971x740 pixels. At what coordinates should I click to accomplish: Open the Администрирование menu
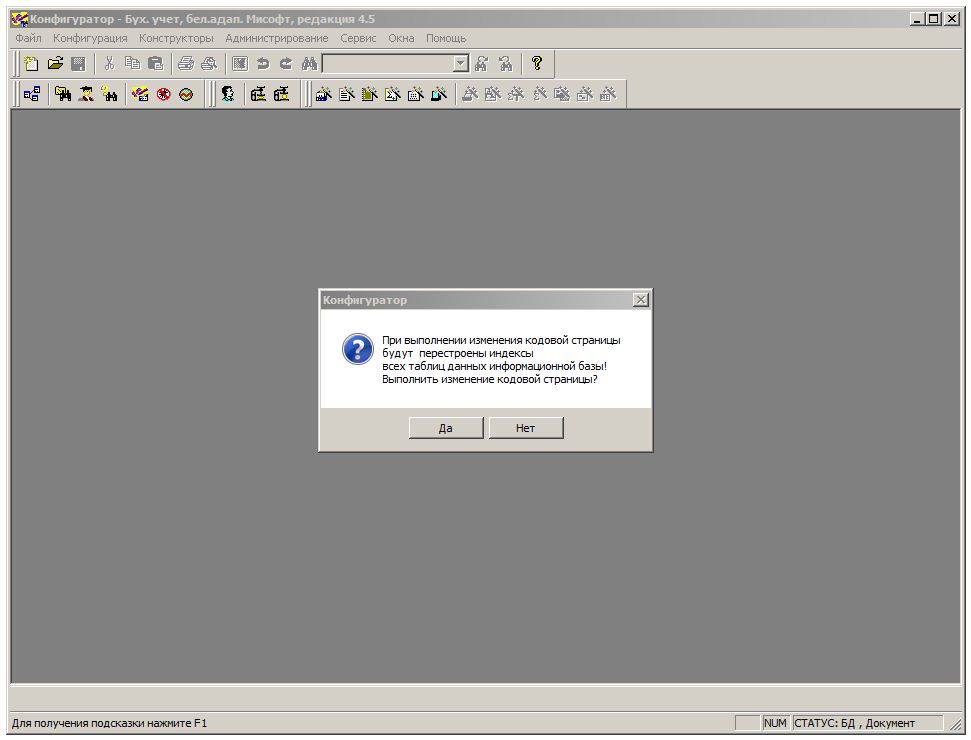(x=276, y=38)
